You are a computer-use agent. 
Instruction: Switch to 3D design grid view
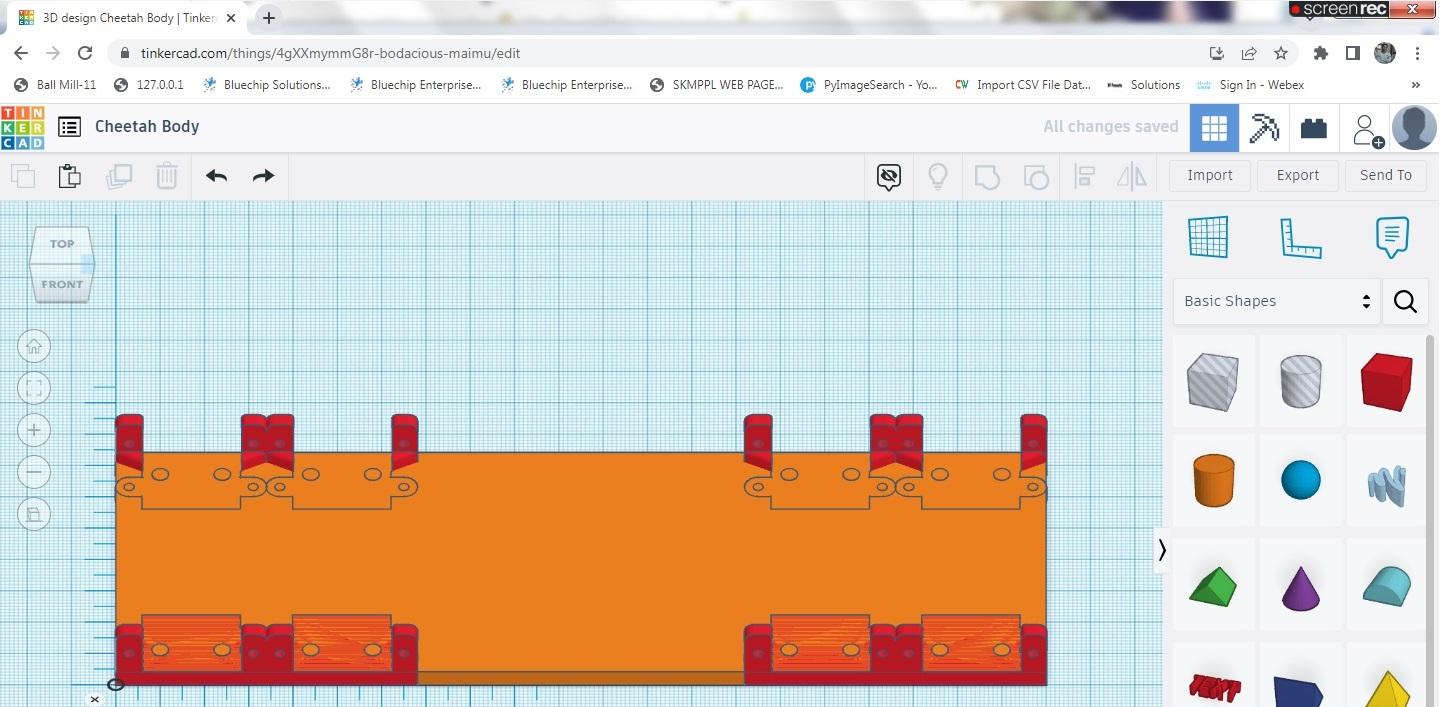click(x=1214, y=128)
